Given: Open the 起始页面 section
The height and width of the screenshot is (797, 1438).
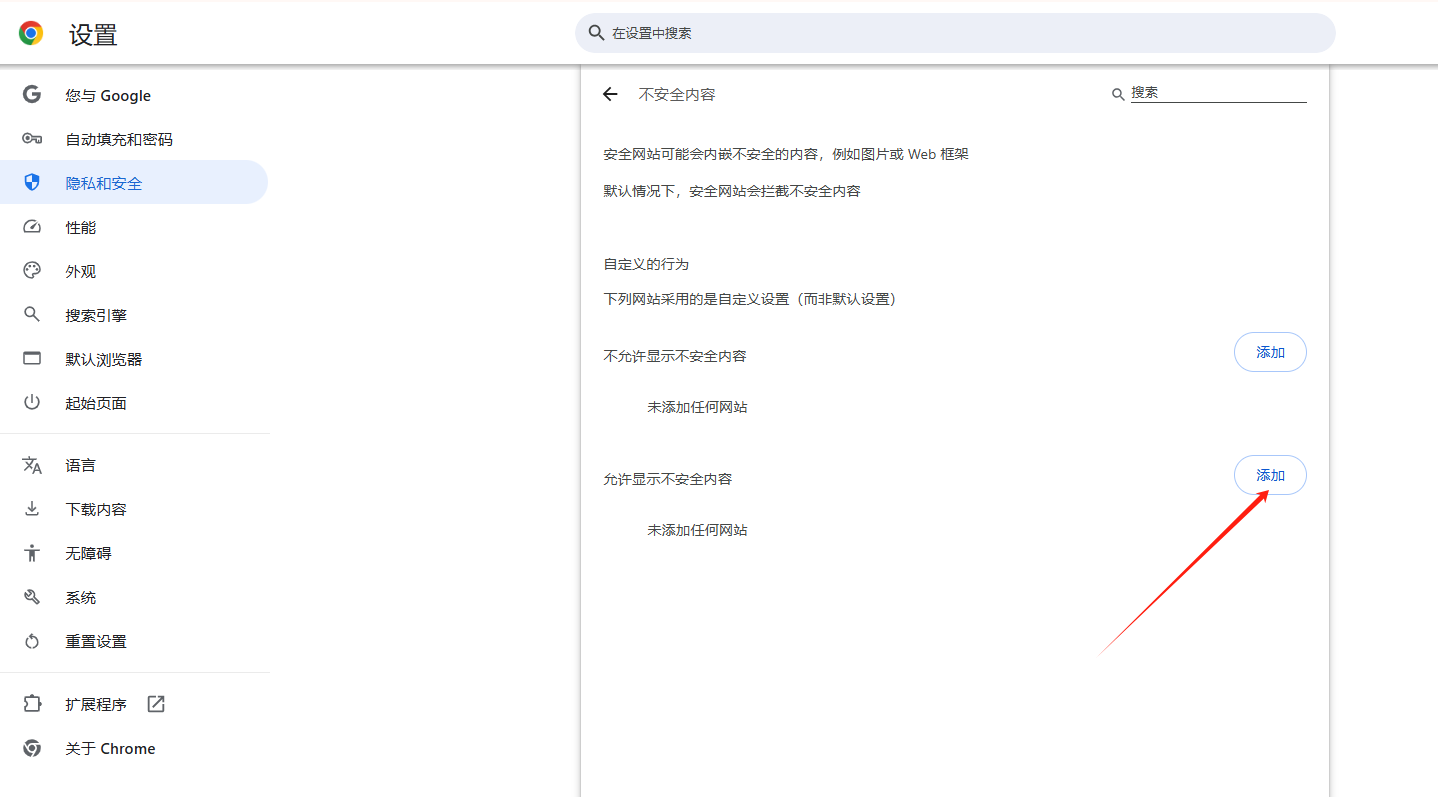Looking at the screenshot, I should [134, 403].
